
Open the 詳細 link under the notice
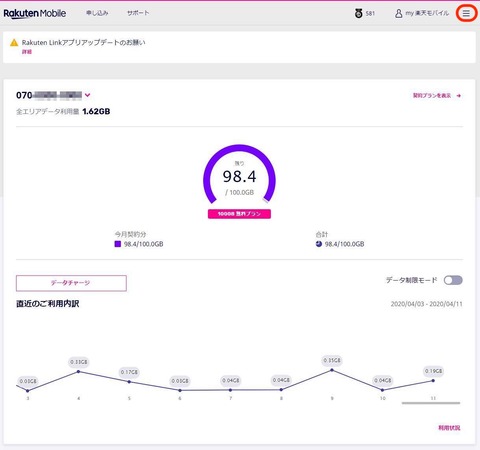tap(27, 52)
